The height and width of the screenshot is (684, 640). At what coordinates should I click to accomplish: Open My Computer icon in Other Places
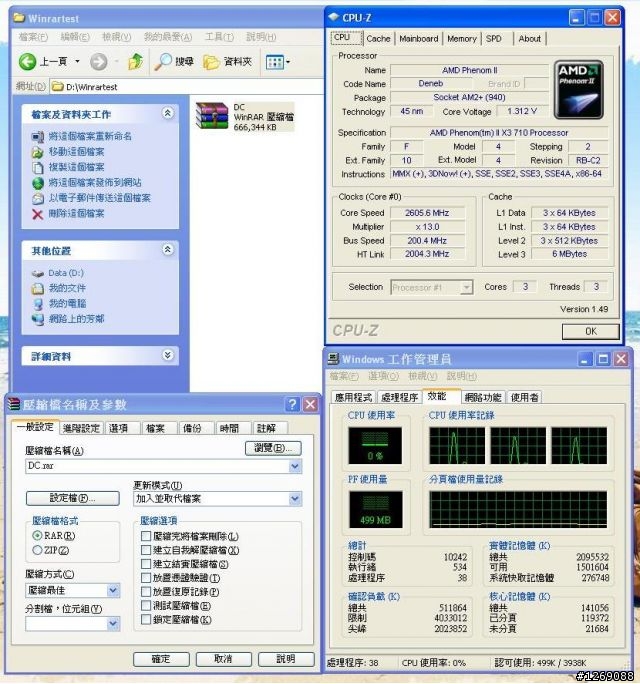pos(38,304)
